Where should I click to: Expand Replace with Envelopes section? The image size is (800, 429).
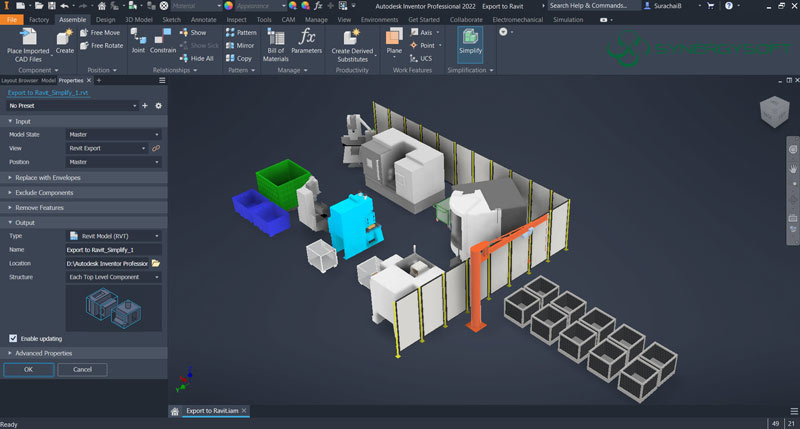[x=84, y=178]
